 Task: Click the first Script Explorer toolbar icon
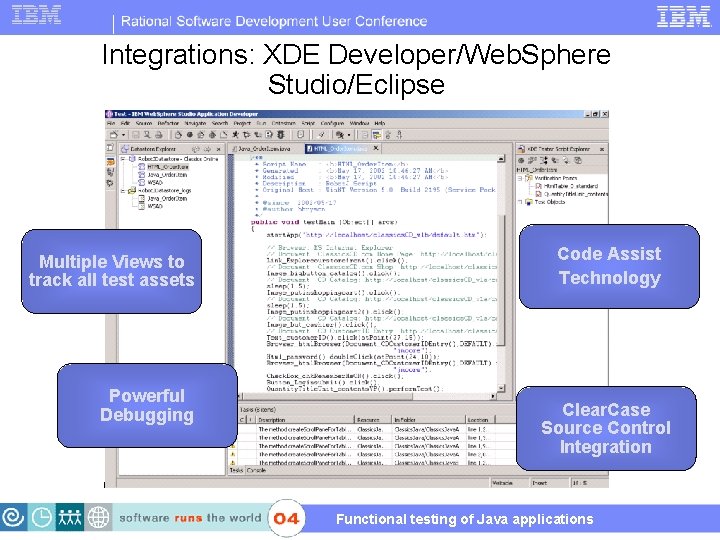[522, 160]
